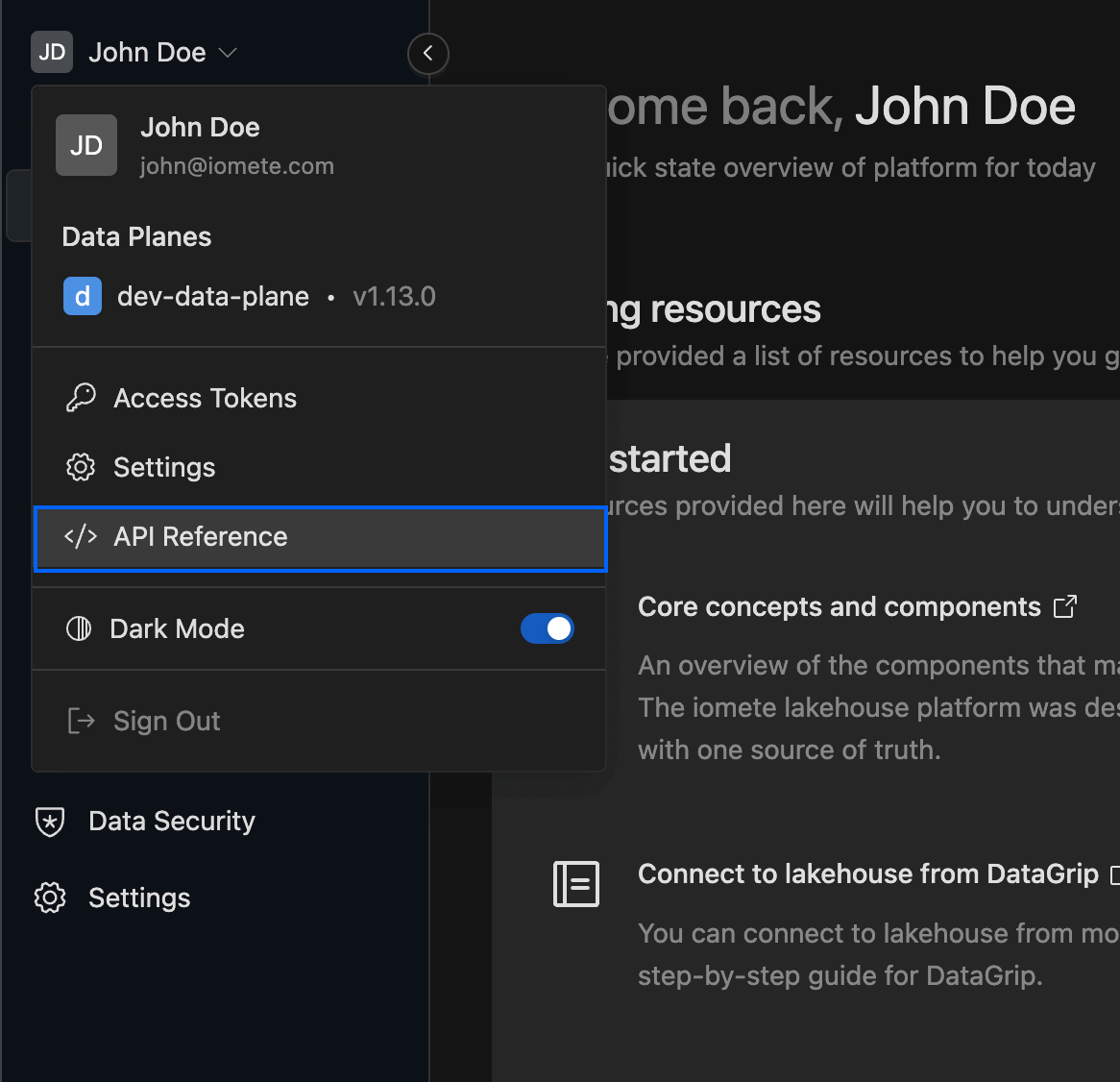Click the sidebar Settings gear icon

[x=50, y=898]
